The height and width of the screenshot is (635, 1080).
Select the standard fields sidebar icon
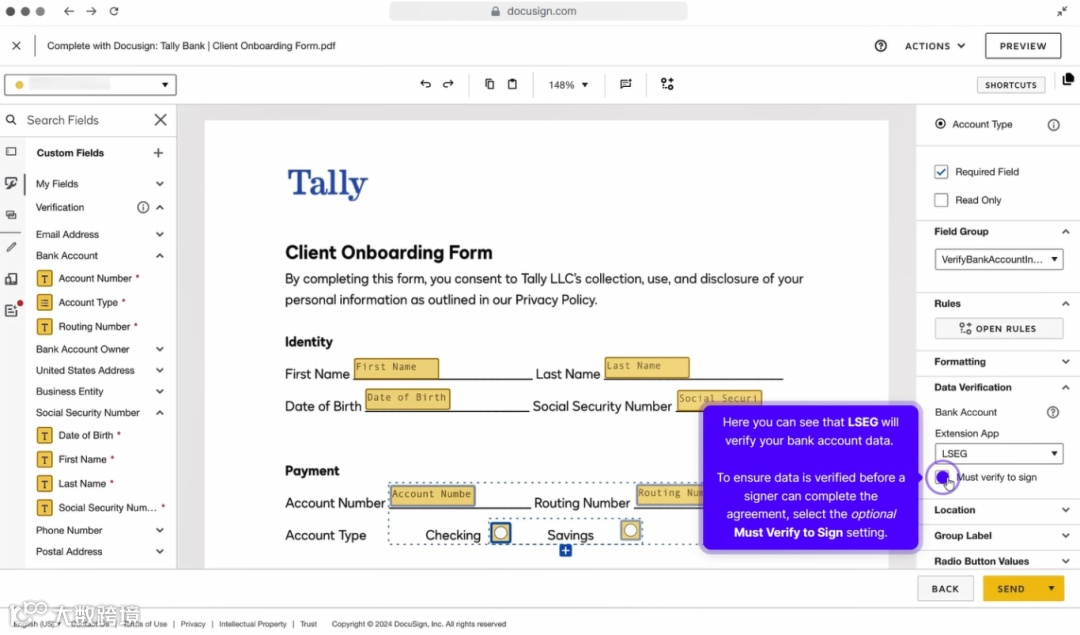pos(11,152)
